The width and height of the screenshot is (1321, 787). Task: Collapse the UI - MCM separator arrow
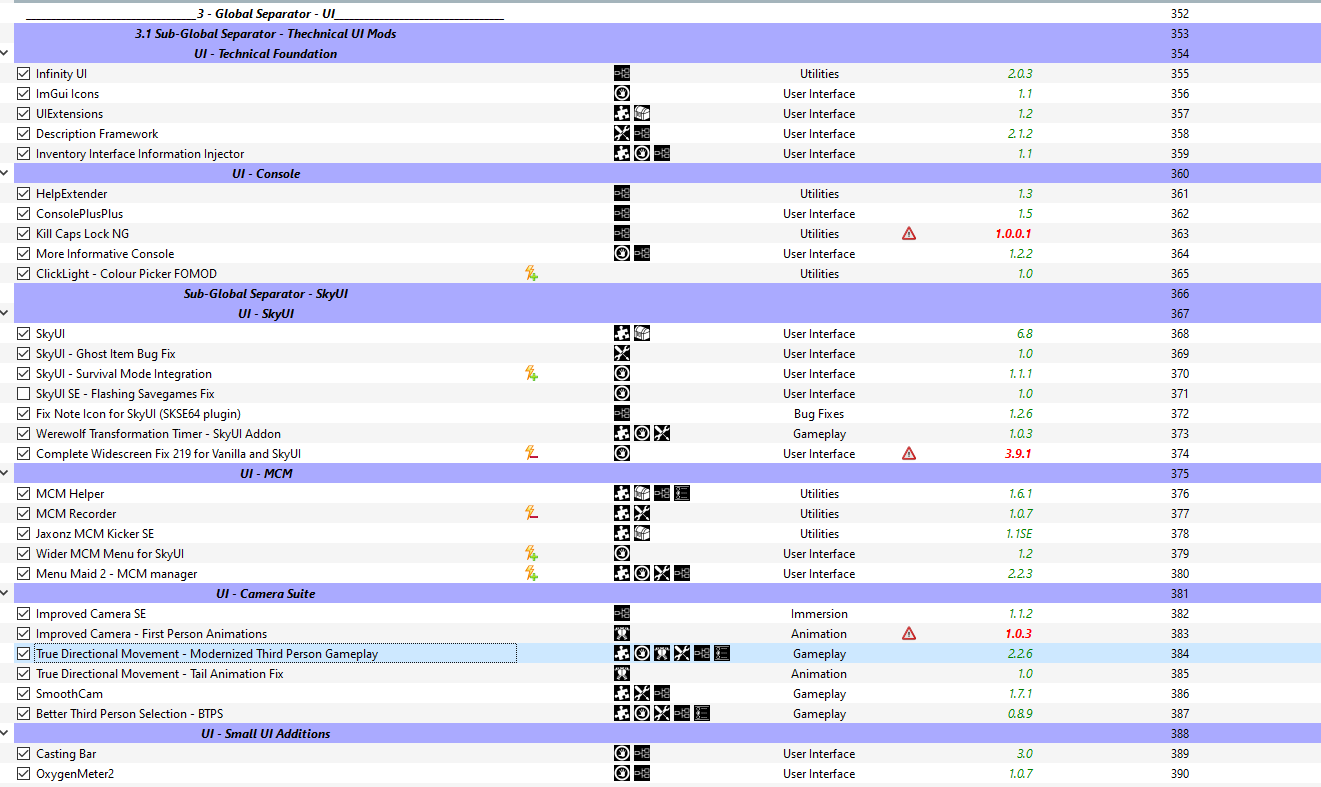click(x=5, y=474)
